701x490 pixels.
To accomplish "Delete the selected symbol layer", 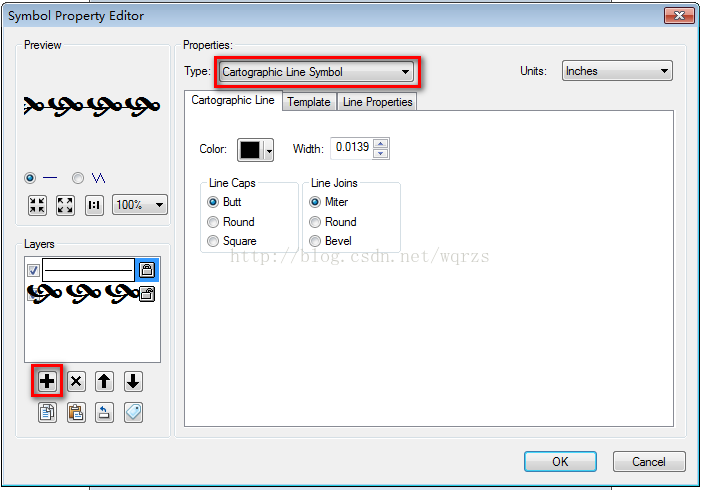I will [76, 382].
